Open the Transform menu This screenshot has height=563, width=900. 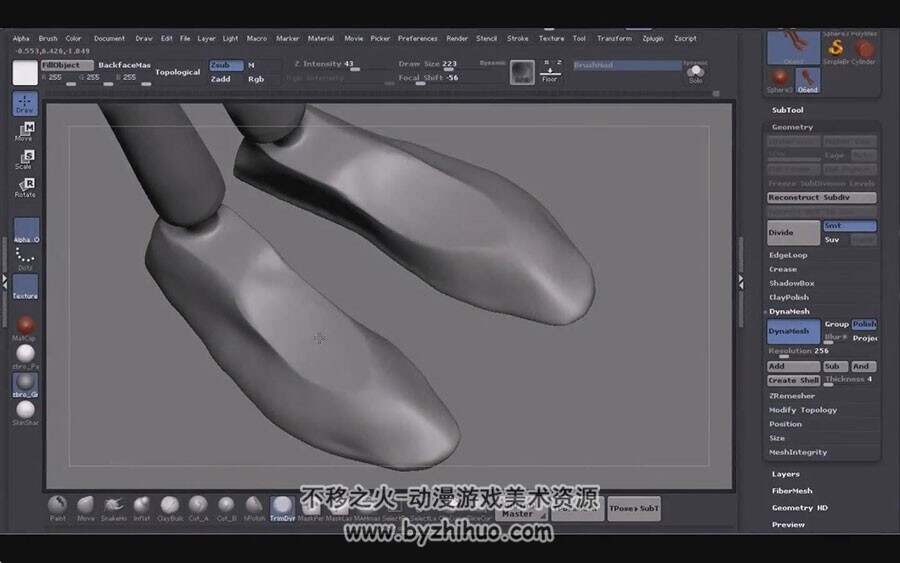click(614, 38)
